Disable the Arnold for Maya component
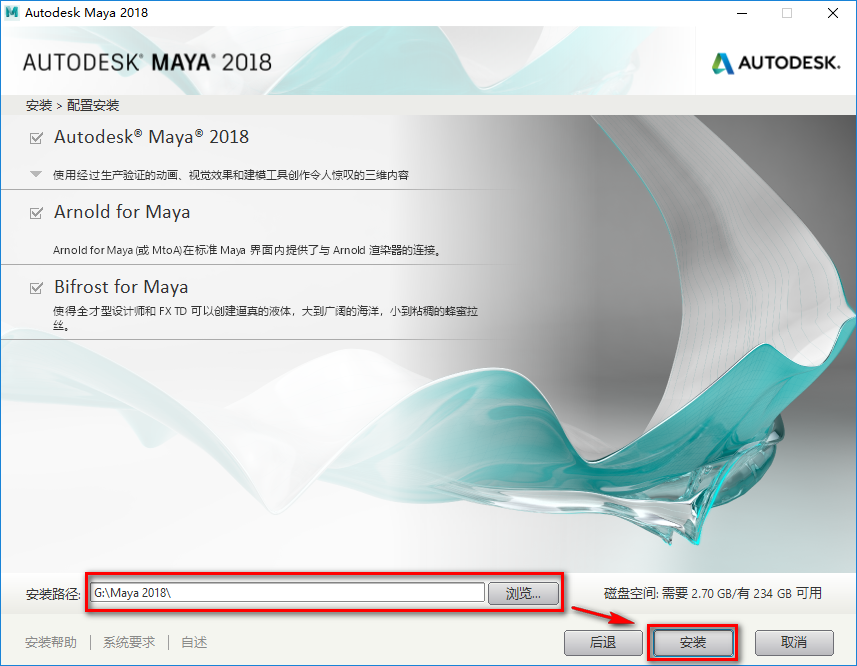This screenshot has width=857, height=666. (x=34, y=212)
